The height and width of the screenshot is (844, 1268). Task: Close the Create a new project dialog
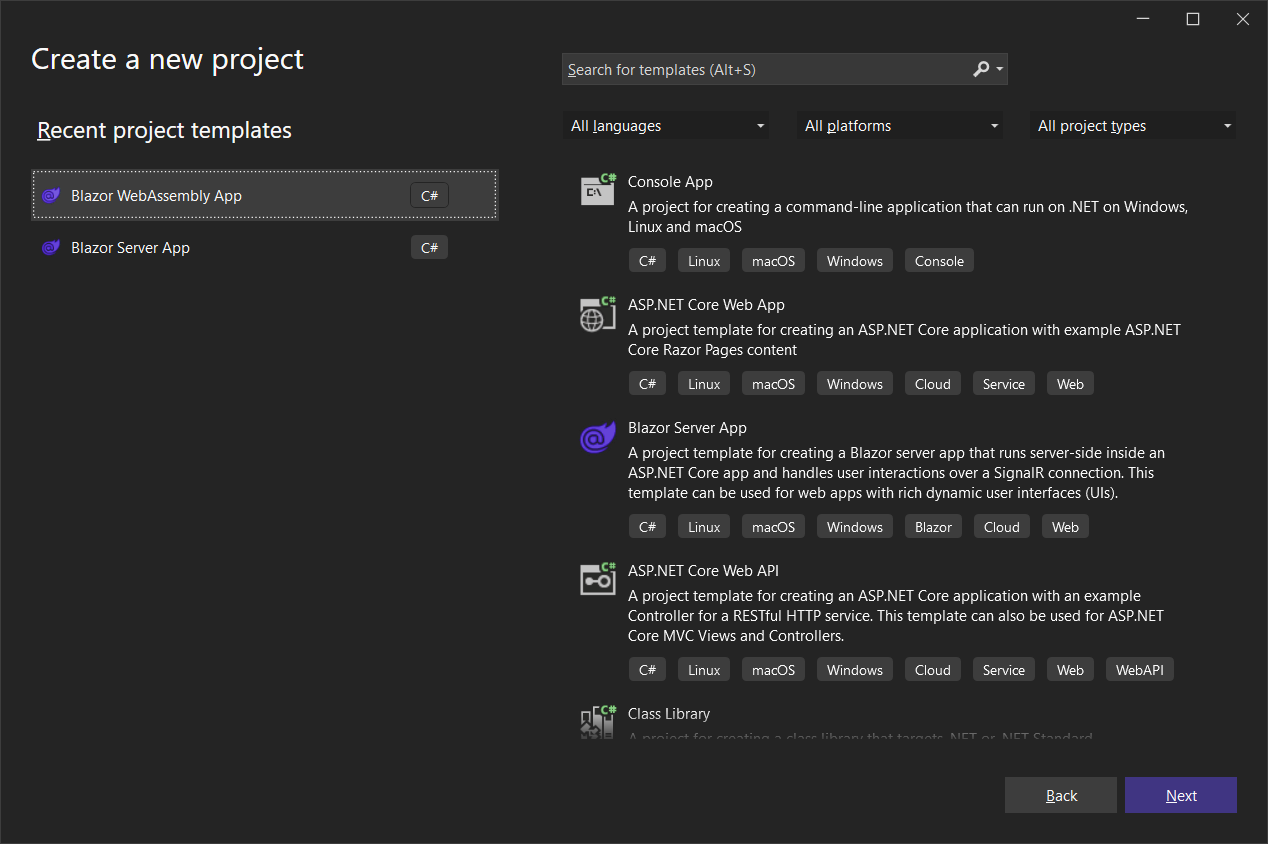[x=1243, y=19]
